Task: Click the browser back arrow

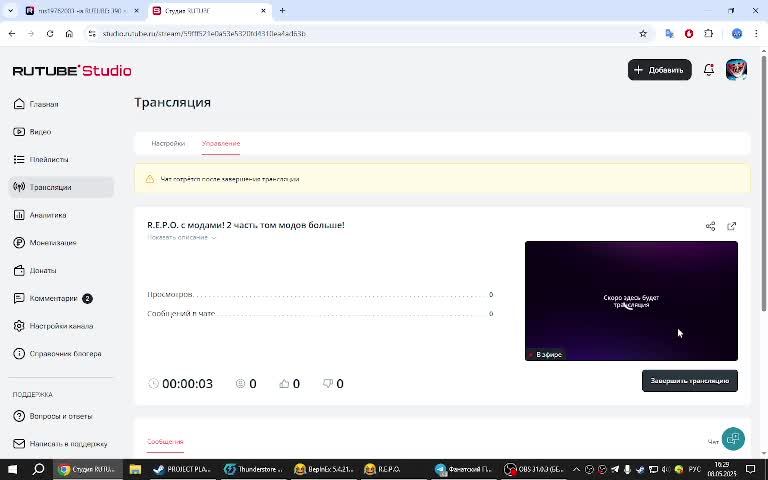Action: point(12,34)
